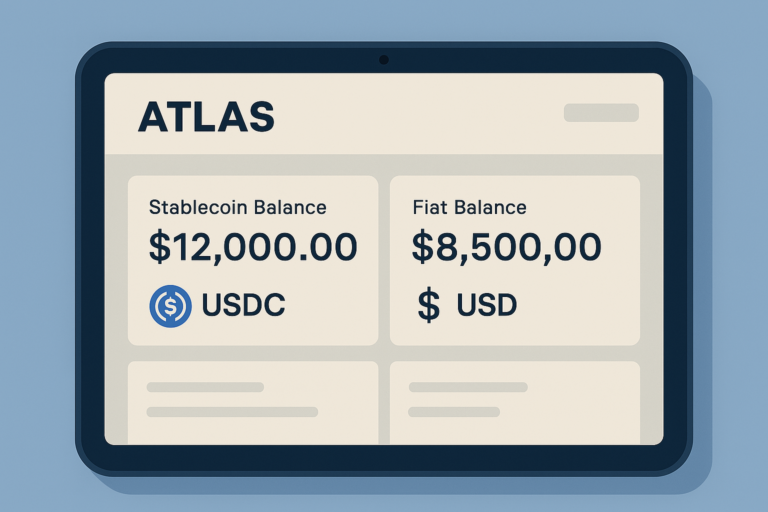Click the blue USDC coin icon

click(169, 306)
